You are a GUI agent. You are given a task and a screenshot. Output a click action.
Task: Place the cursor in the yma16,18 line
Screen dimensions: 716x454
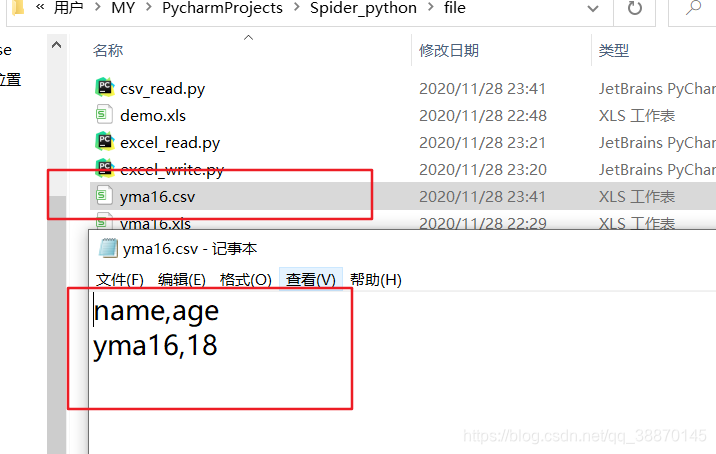pyautogui.click(x=155, y=346)
